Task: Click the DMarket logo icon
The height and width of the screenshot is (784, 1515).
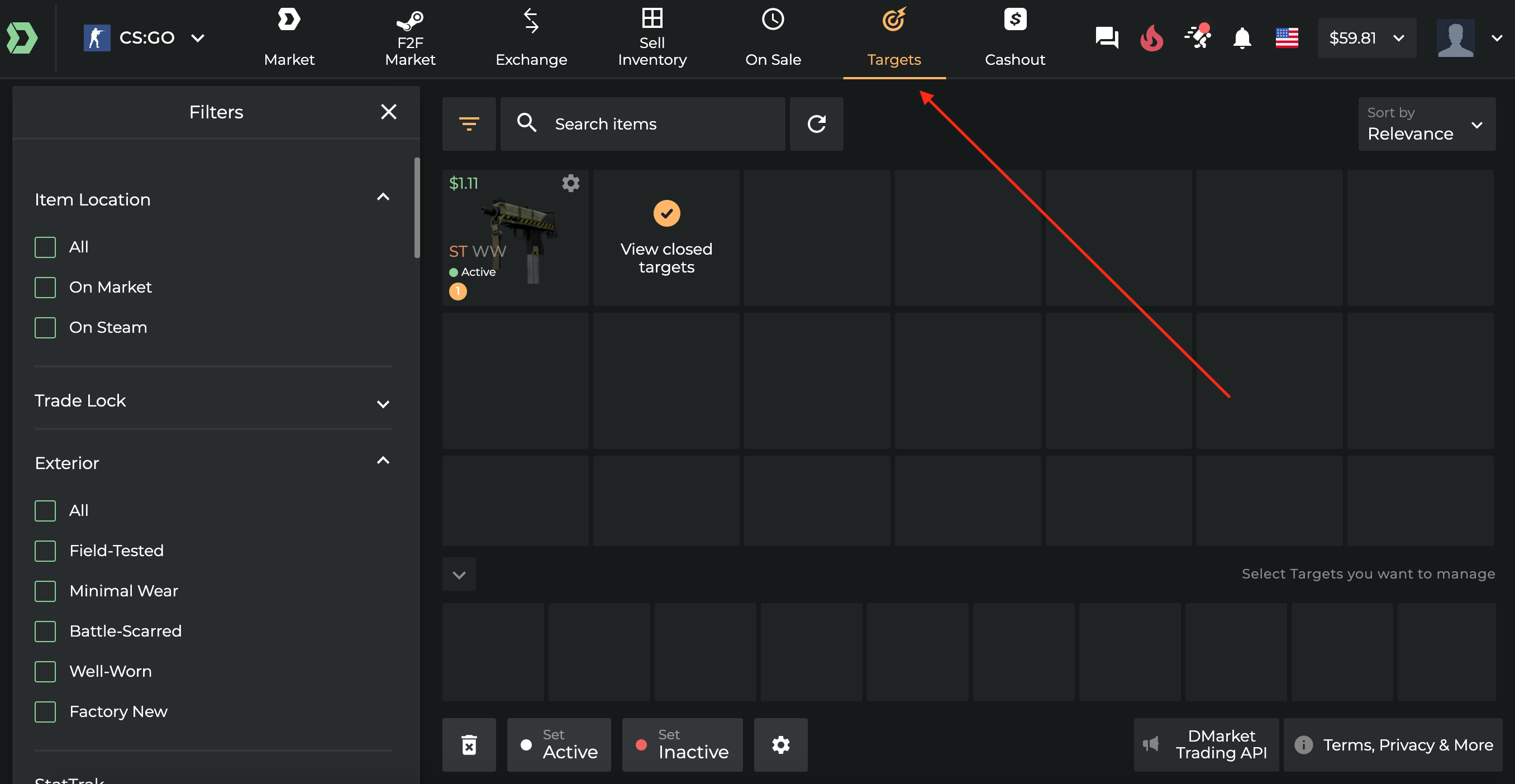Action: coord(22,38)
